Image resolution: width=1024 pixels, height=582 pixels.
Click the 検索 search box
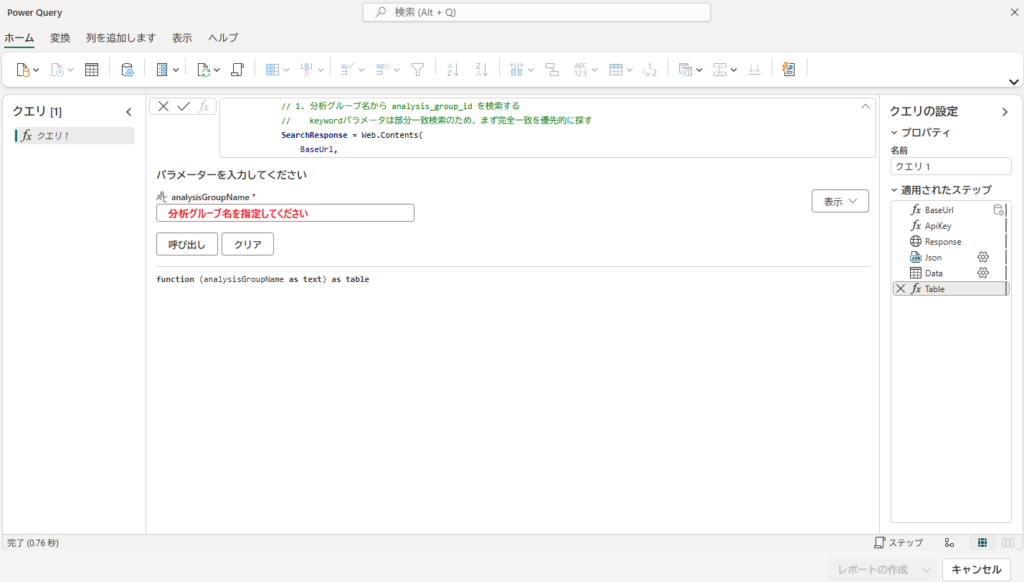(537, 12)
